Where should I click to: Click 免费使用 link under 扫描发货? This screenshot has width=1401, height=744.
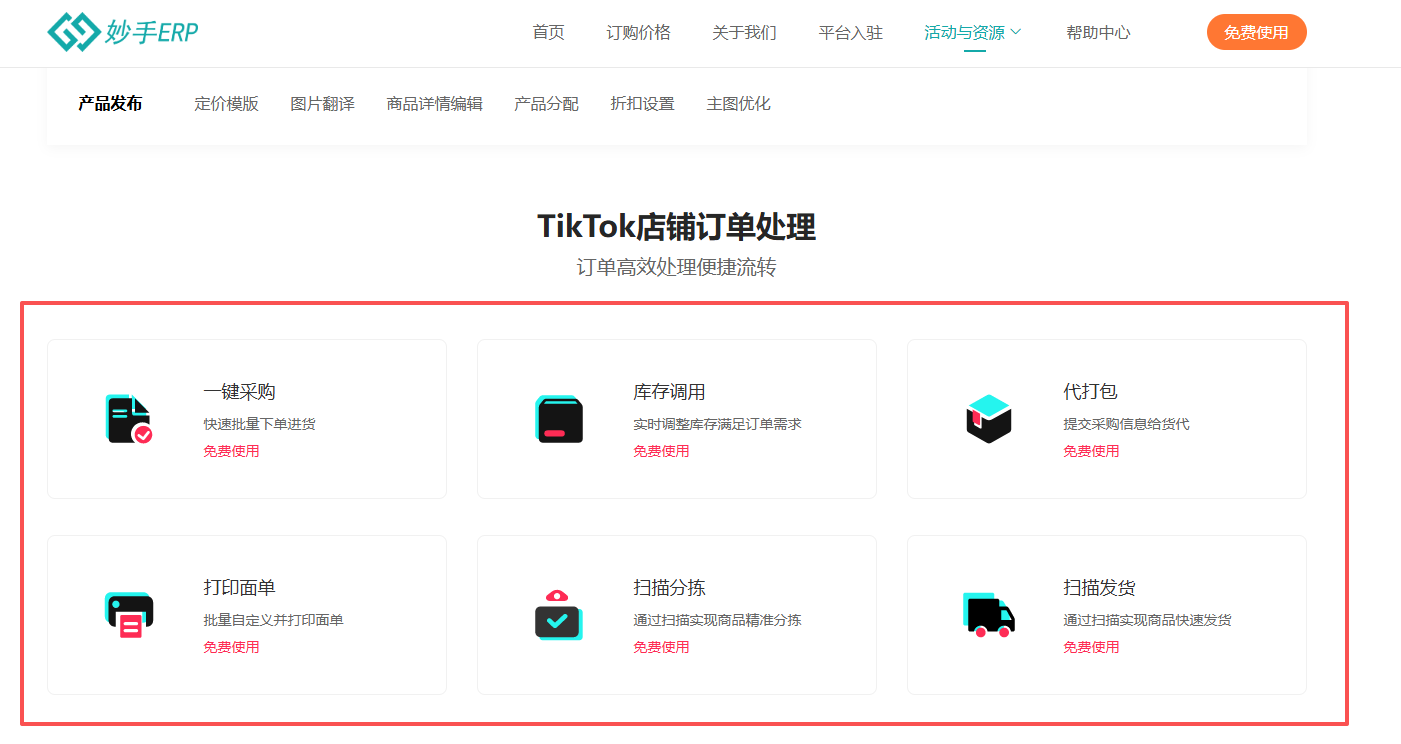click(1091, 646)
